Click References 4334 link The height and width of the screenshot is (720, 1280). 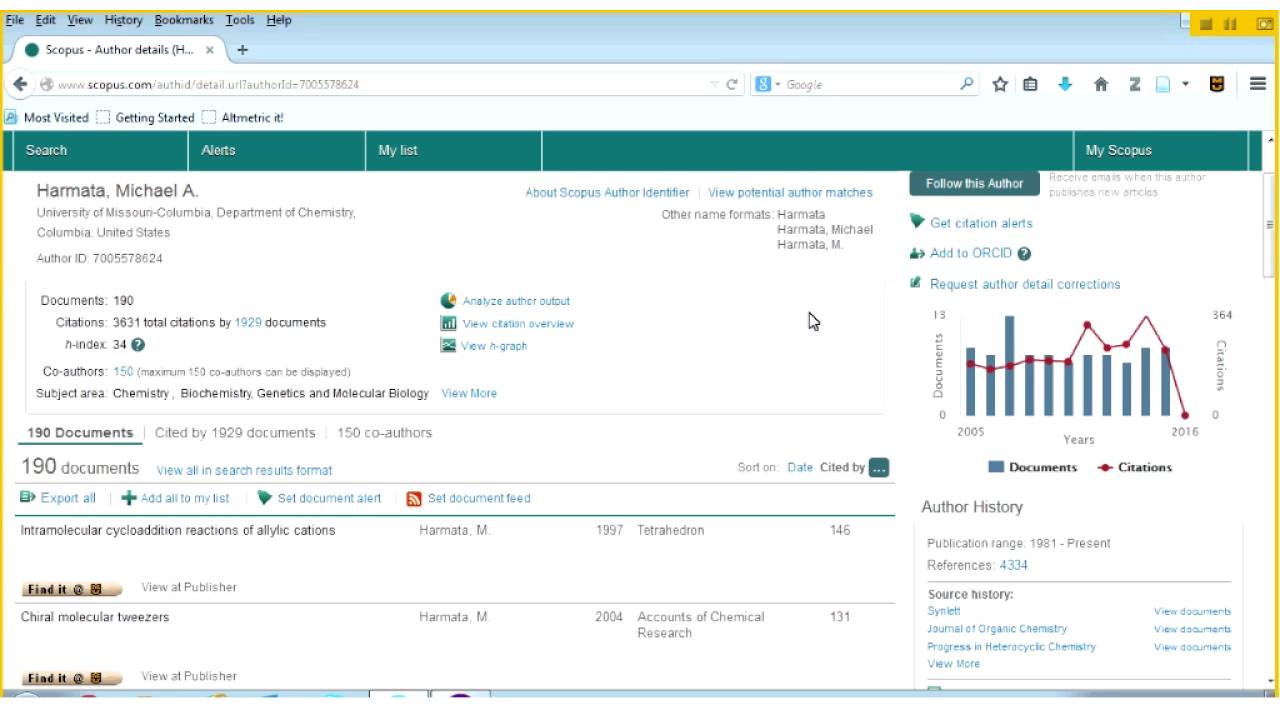coord(1013,565)
